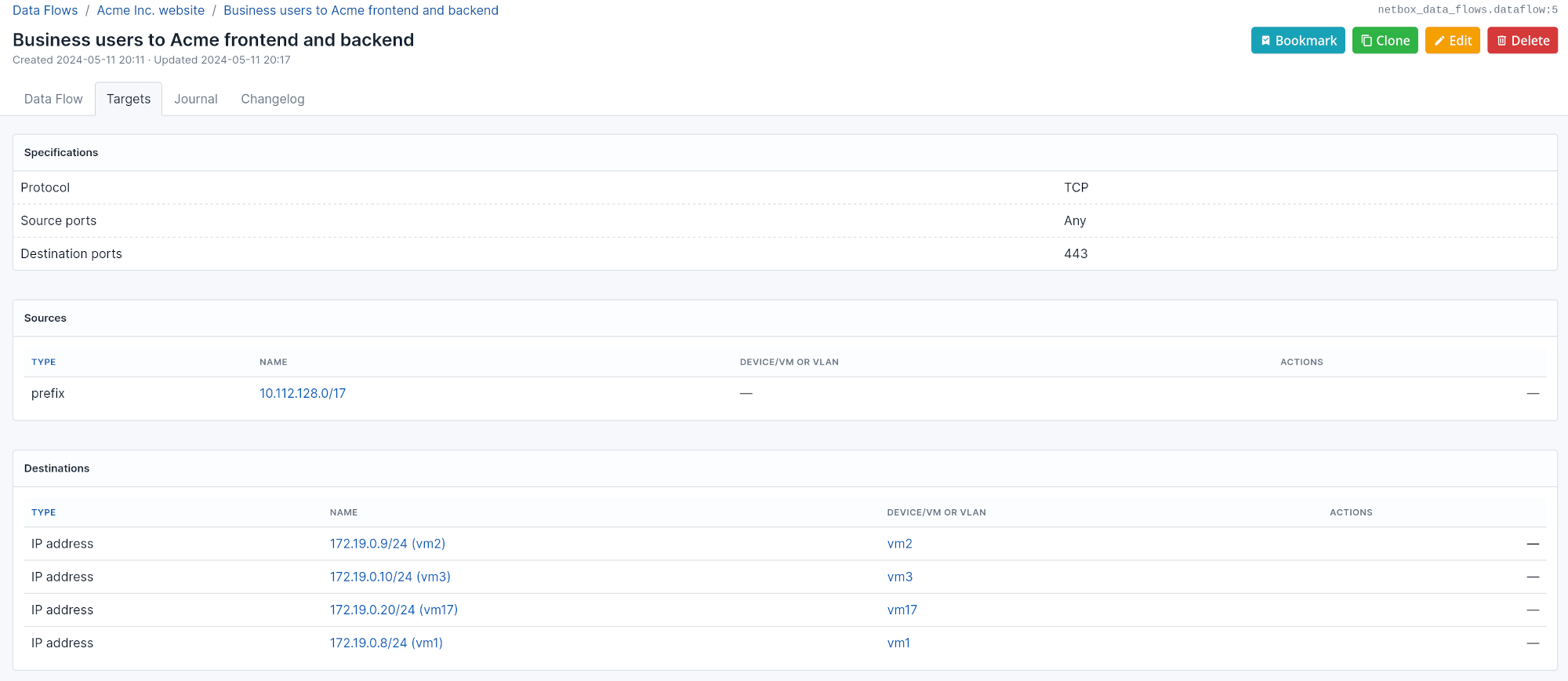Click IP address type cell in vm17 row
1568x681 pixels.
click(x=62, y=610)
